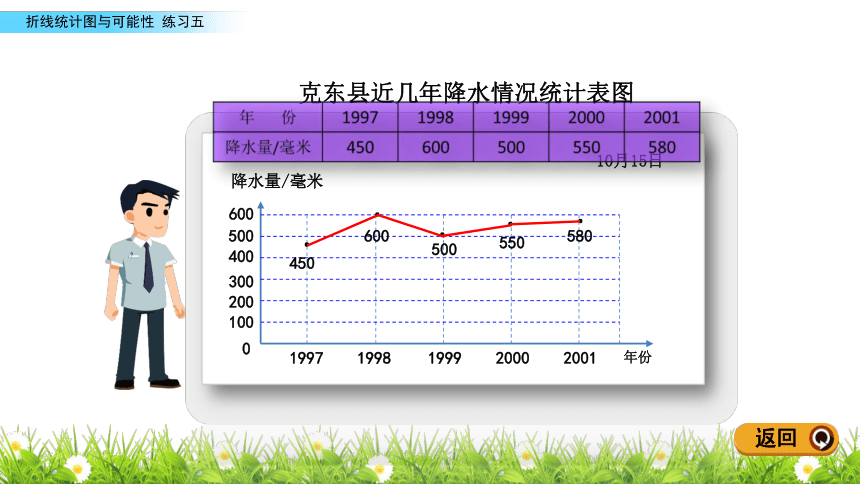Select the chart title 克东县近几年降水情况统计表图
Viewport: 860px width, 484px height.
[467, 92]
